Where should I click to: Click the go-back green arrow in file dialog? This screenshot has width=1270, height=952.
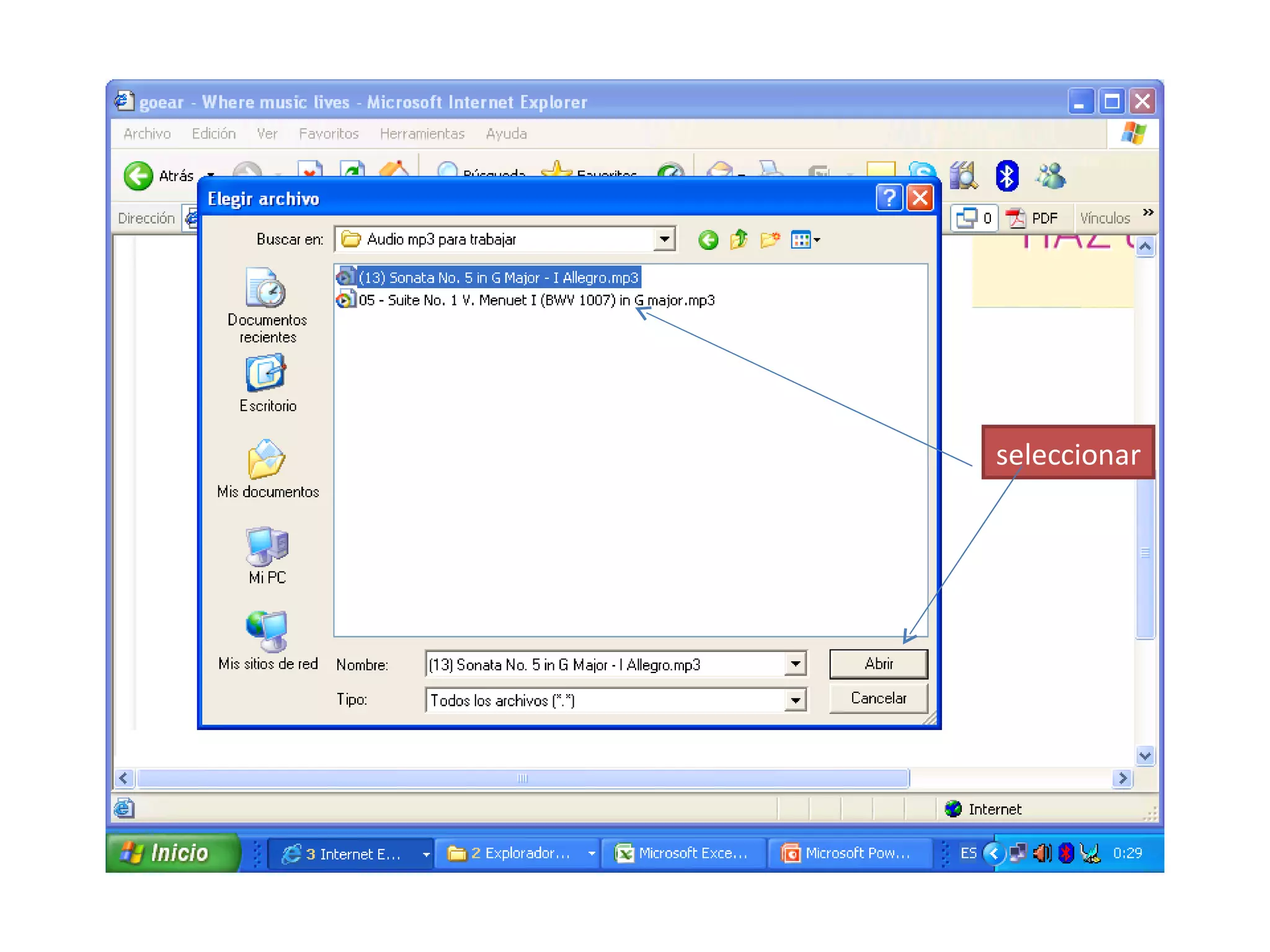pos(708,240)
